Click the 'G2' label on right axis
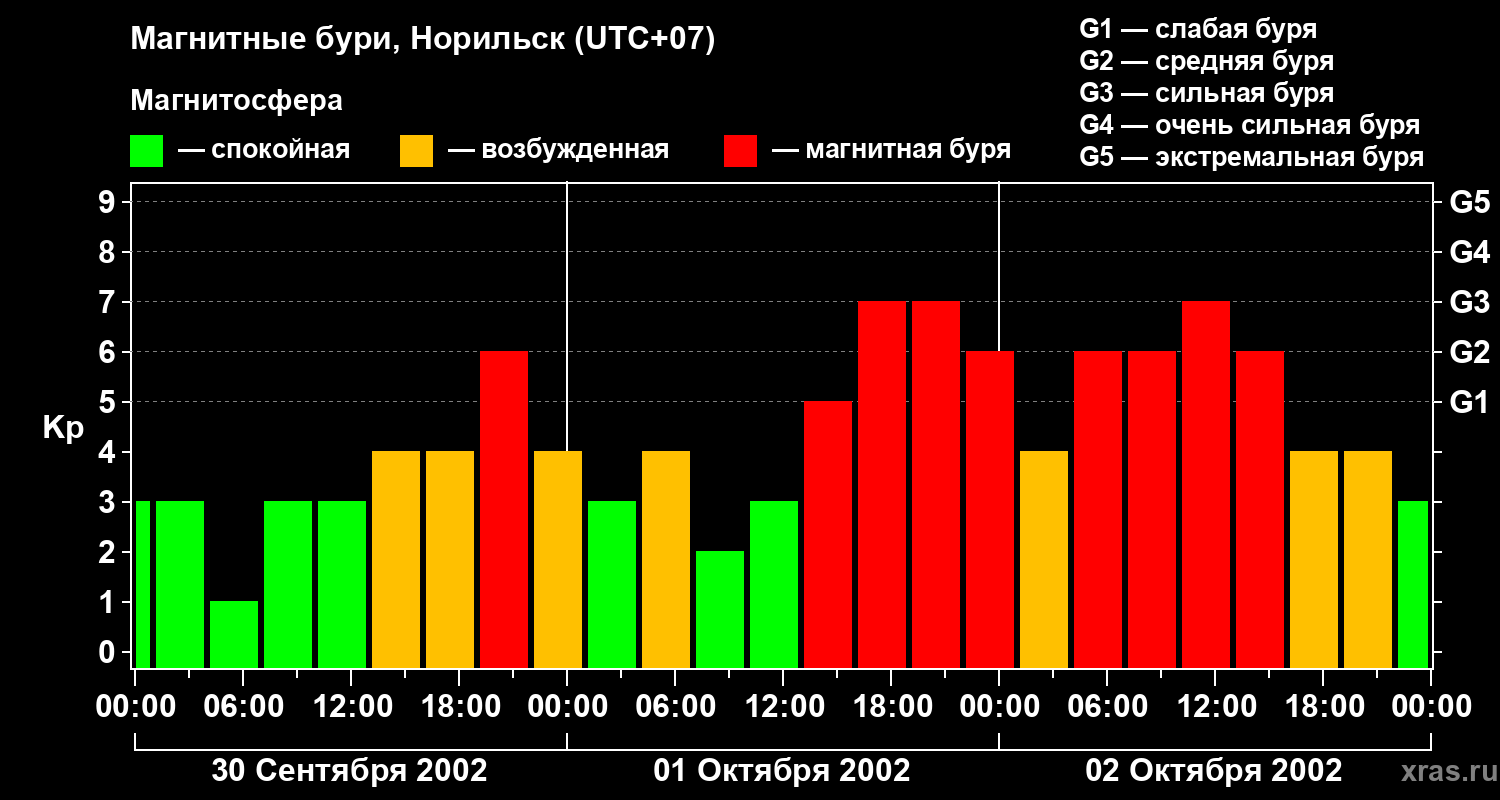 (x=1469, y=352)
